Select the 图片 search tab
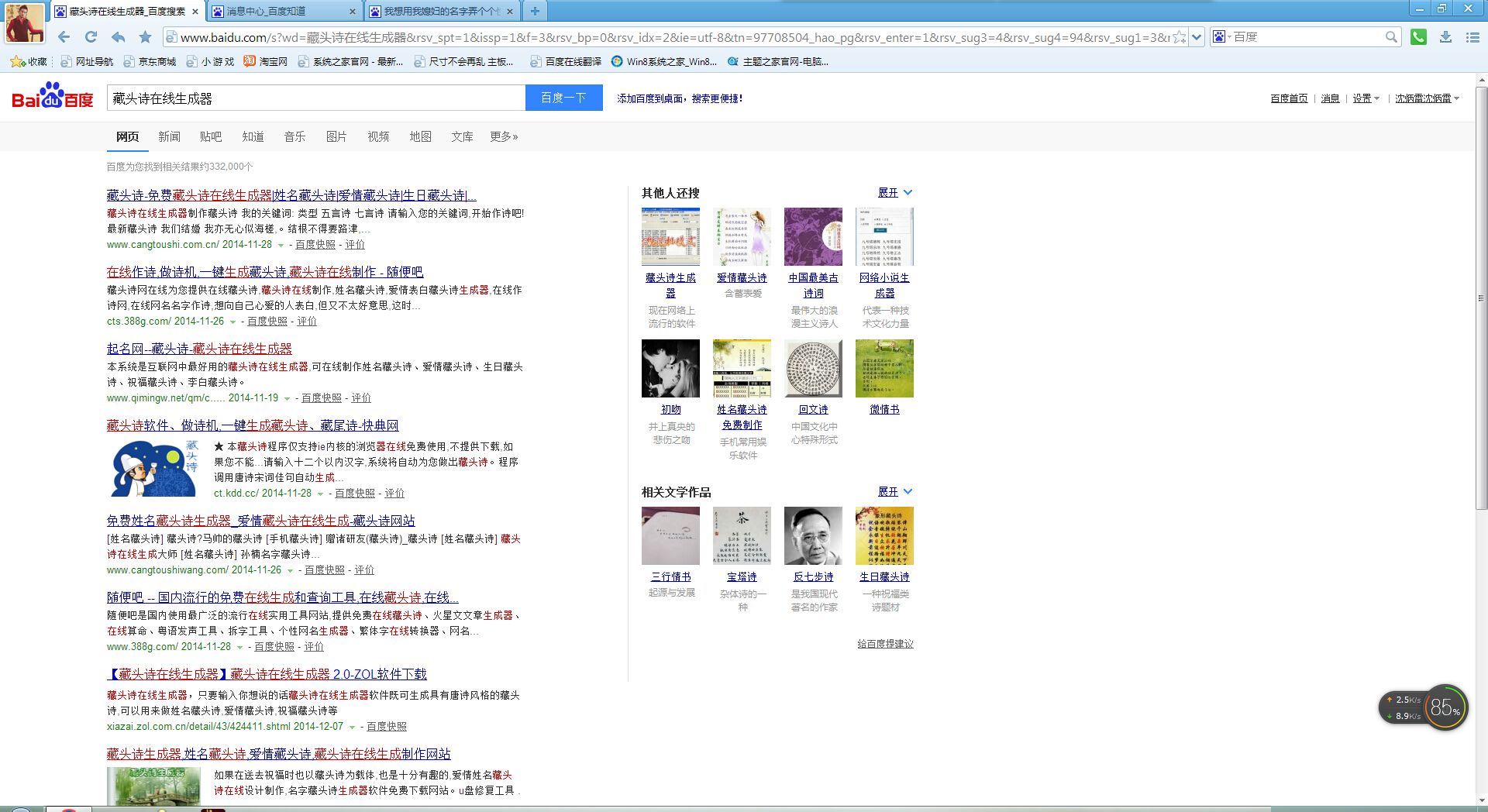The width and height of the screenshot is (1488, 812). [x=336, y=136]
